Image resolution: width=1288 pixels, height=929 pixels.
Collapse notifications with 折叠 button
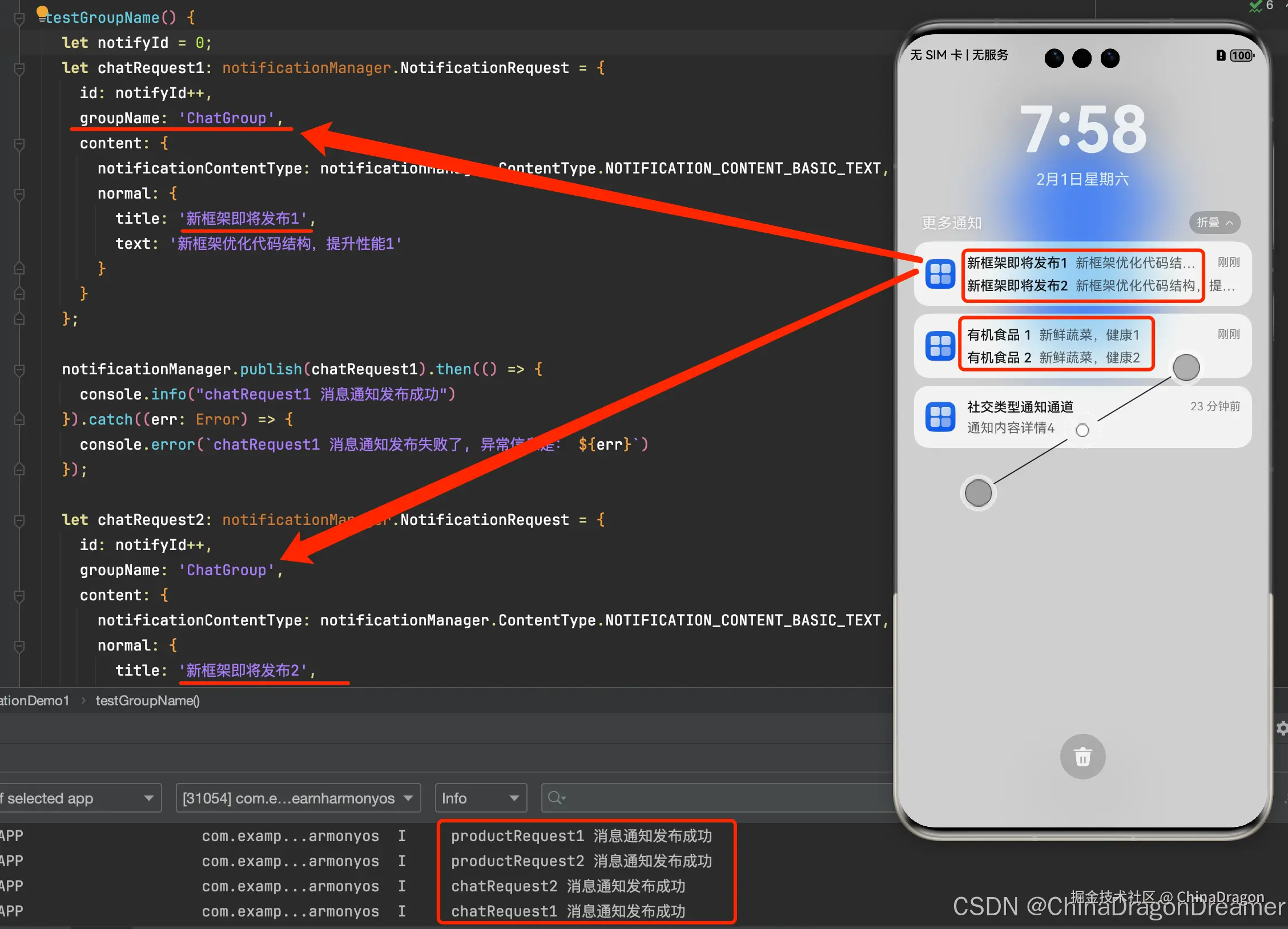(1214, 223)
